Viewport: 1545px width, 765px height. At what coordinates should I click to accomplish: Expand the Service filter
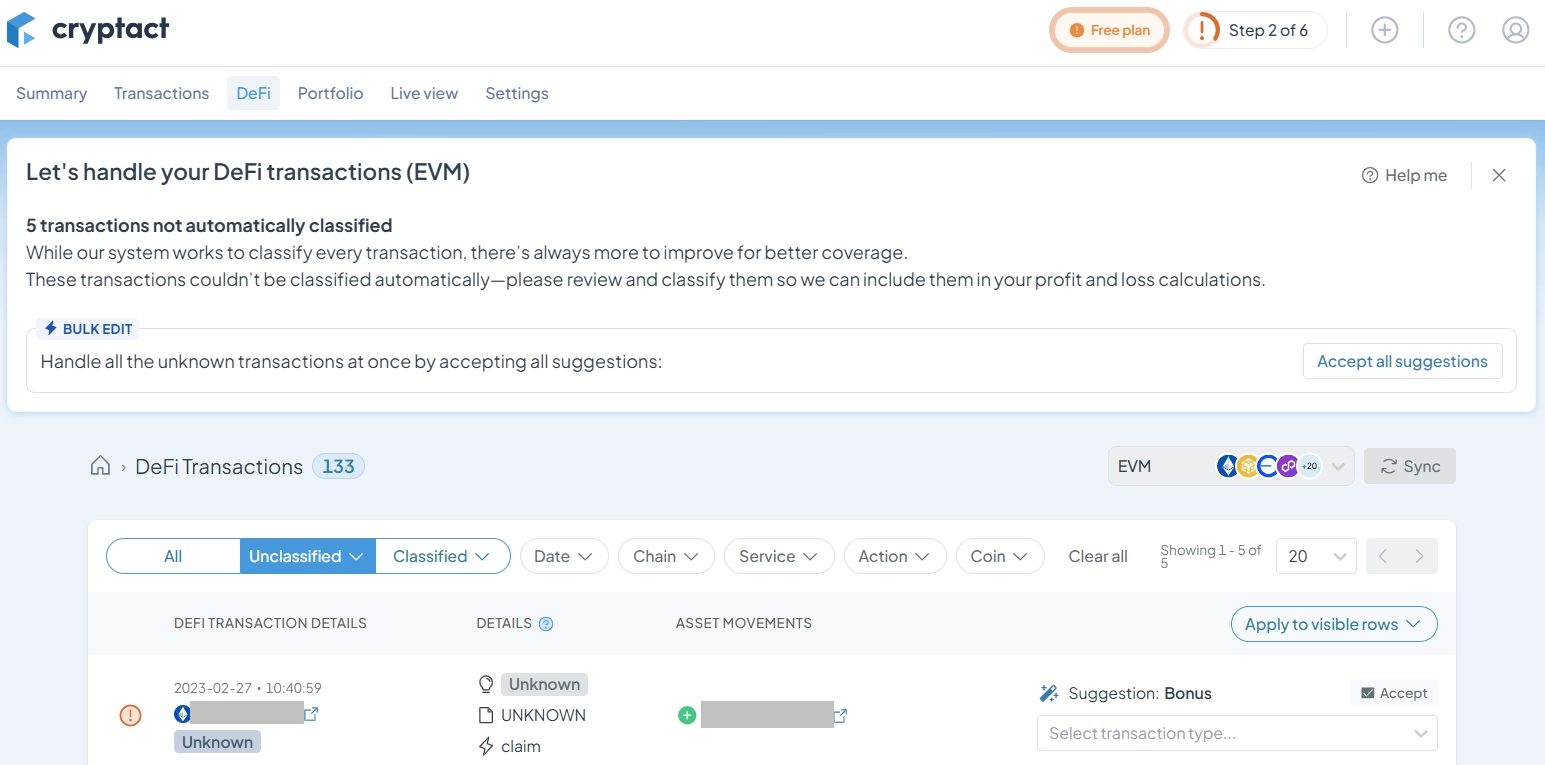click(x=779, y=556)
